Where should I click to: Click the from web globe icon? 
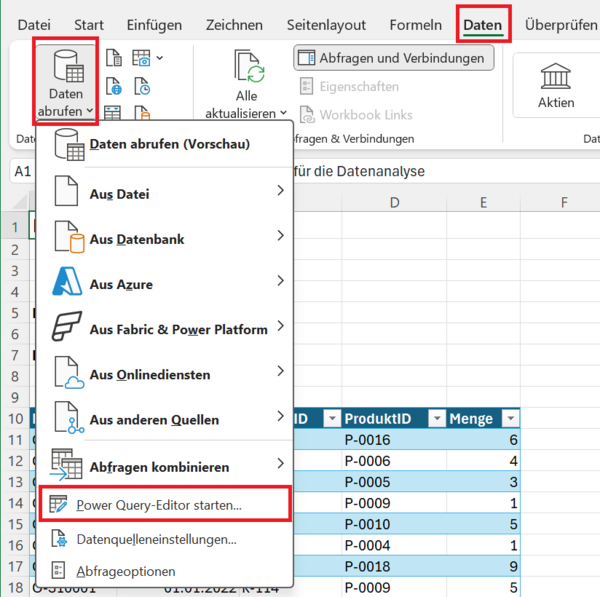tap(114, 88)
